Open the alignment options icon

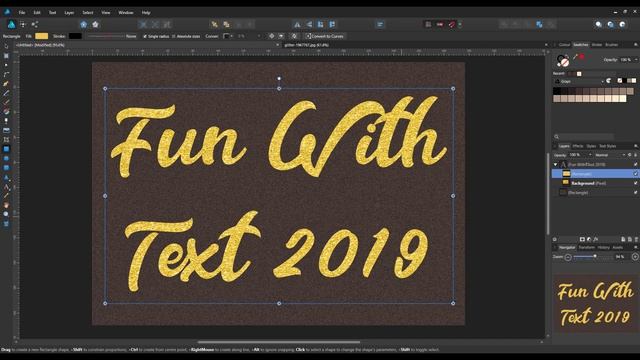[380, 24]
